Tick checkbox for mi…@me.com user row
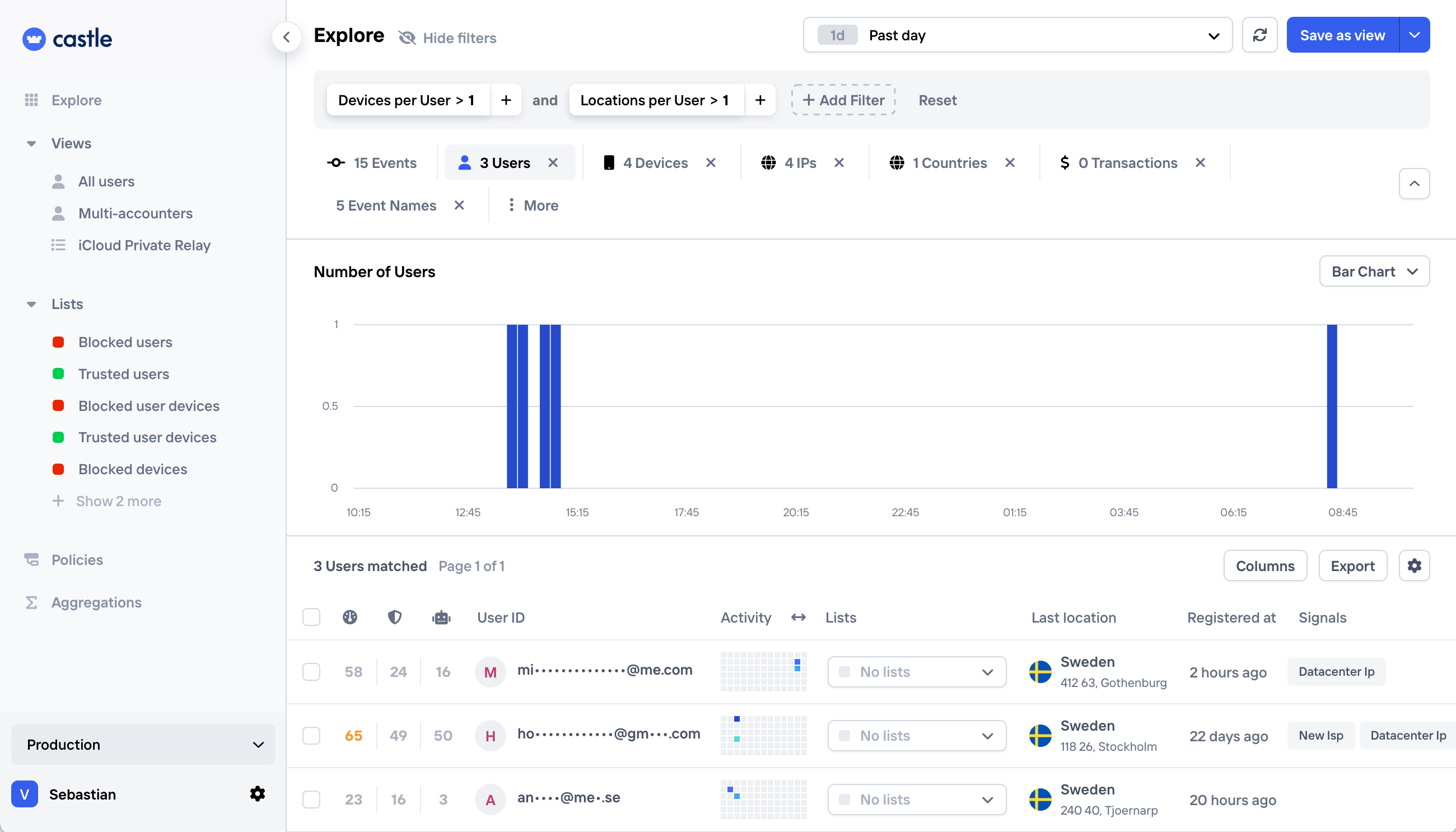This screenshot has height=832, width=1456. click(311, 671)
